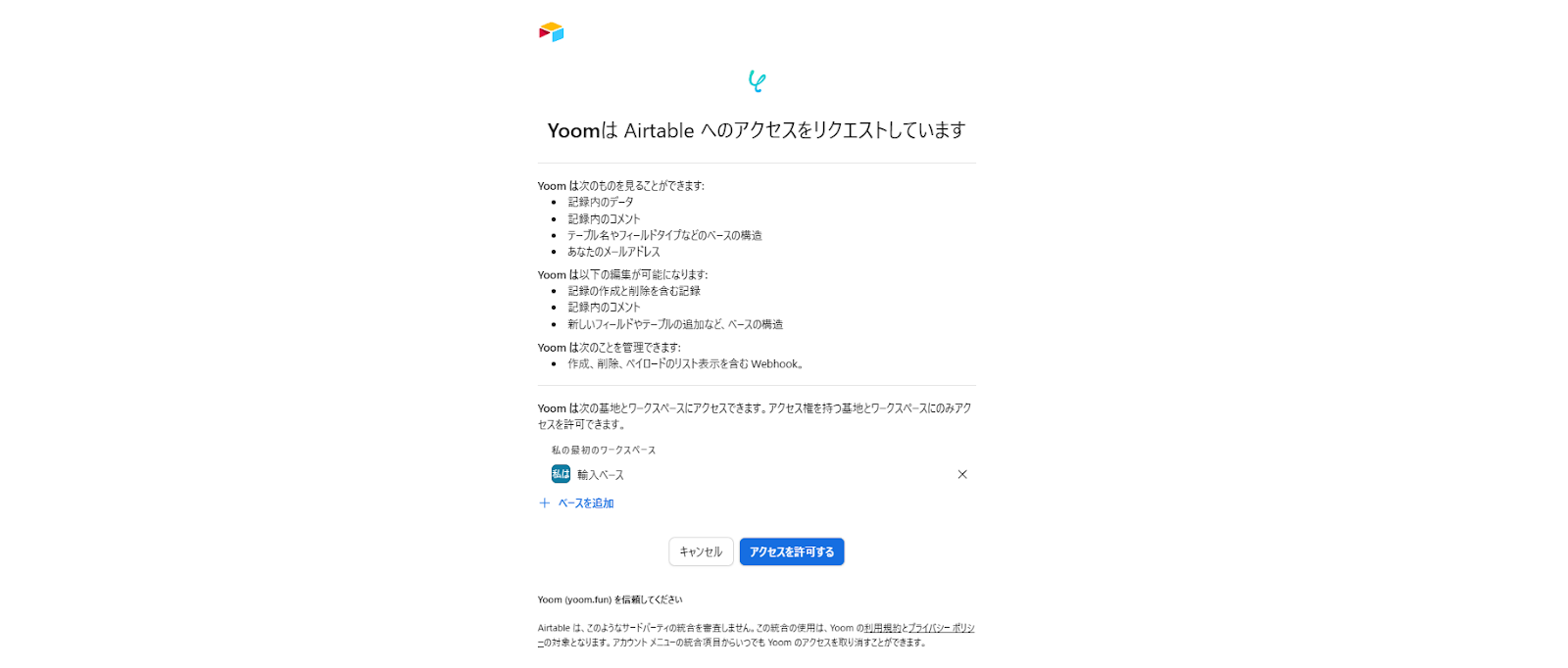Screen dimensions: 1568x668
Task: Grant access with アクセスを許可する
Action: coord(792,552)
